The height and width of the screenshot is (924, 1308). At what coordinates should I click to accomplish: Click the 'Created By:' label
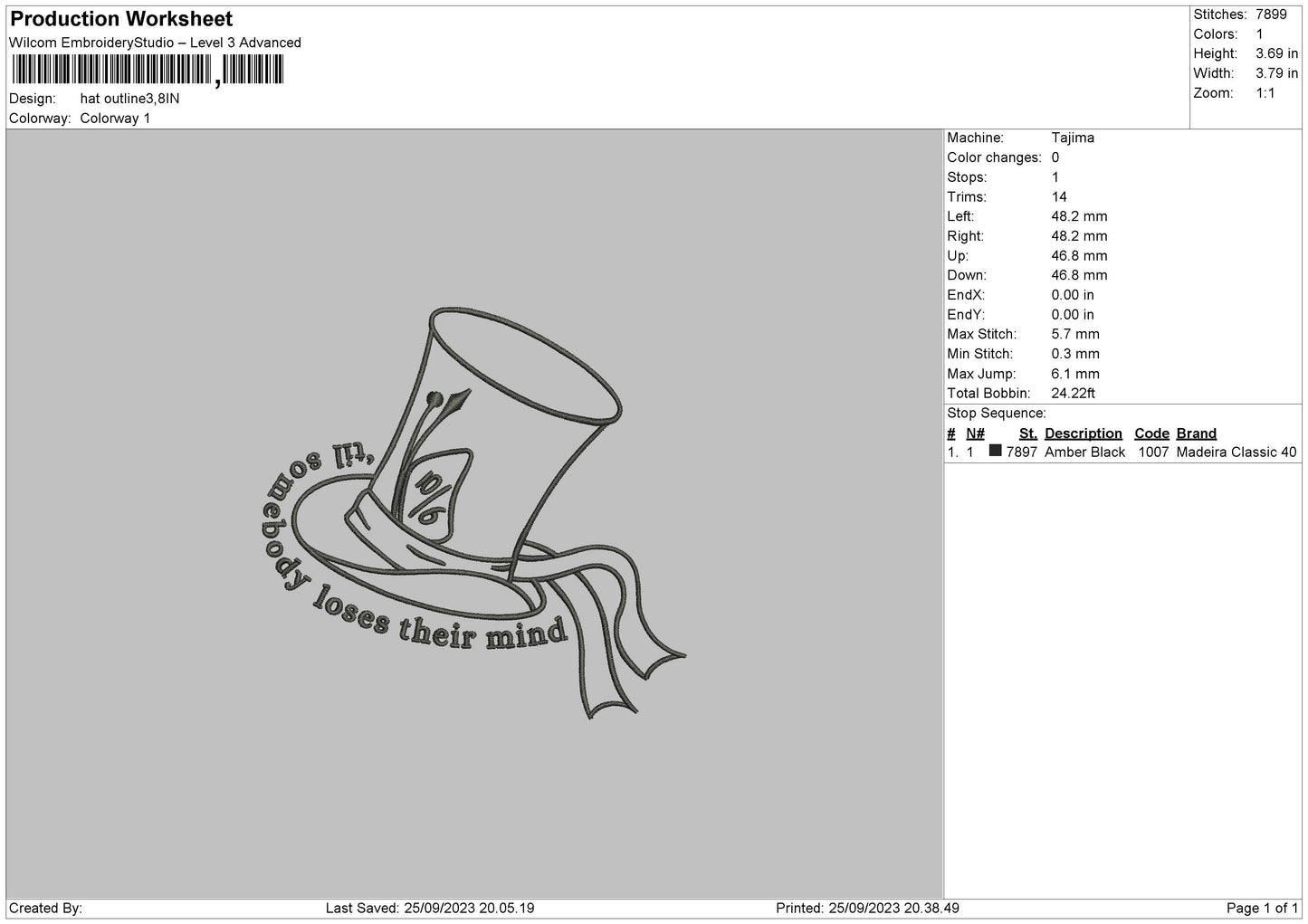[46, 909]
